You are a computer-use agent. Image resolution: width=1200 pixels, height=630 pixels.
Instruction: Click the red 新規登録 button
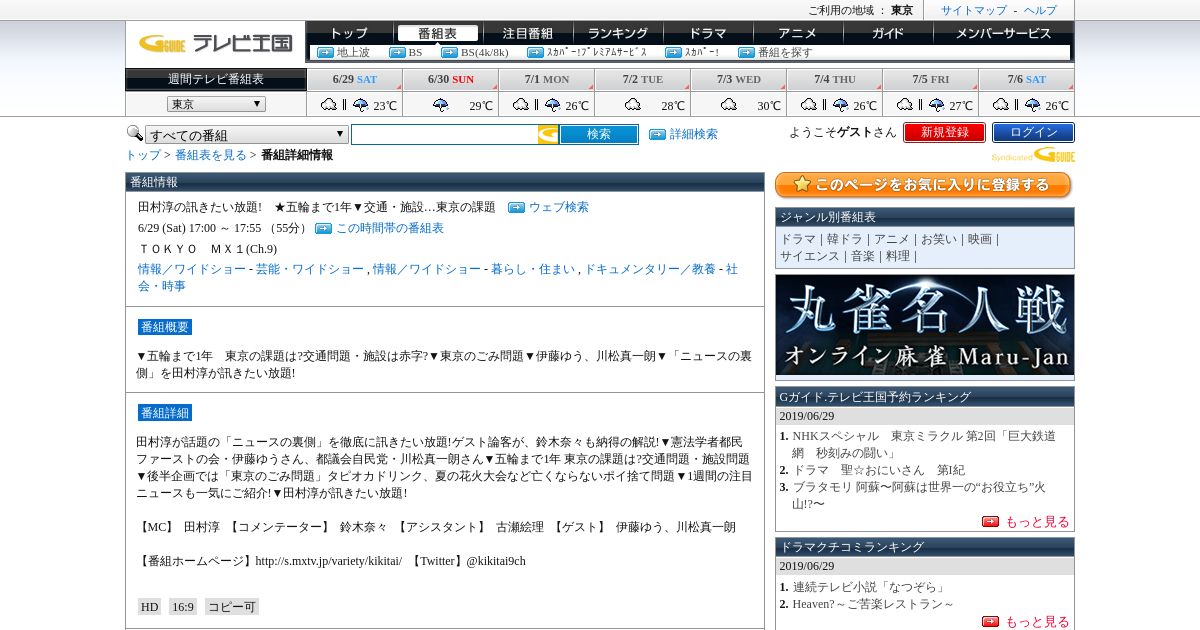tap(944, 132)
